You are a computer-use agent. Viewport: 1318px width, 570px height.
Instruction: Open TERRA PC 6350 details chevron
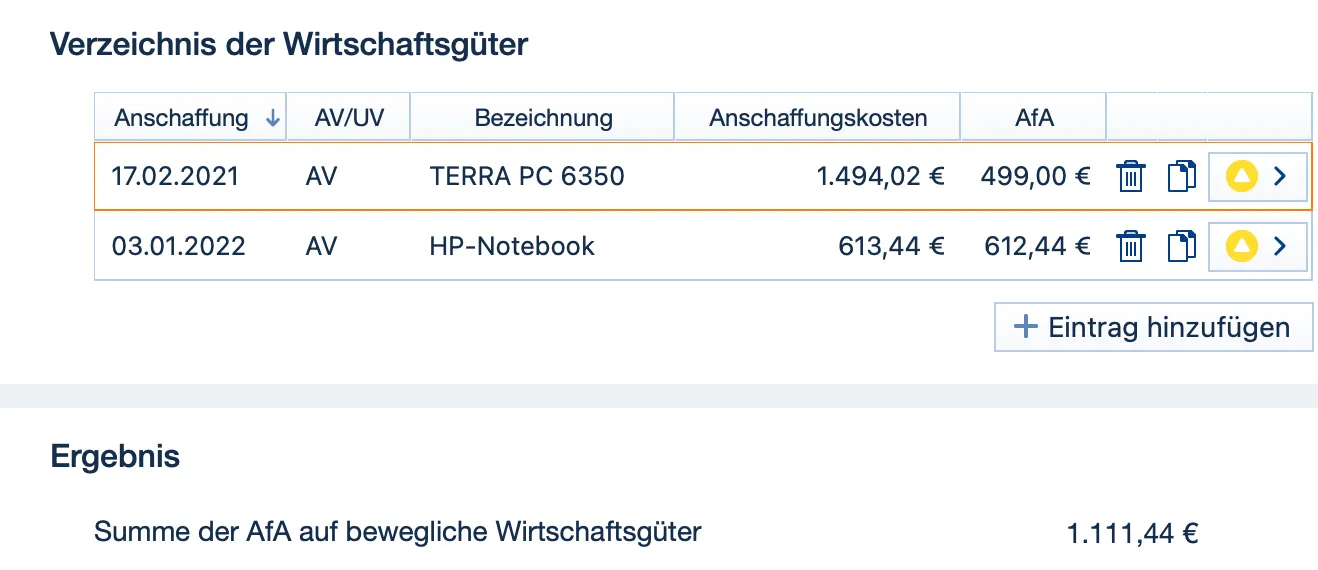point(1279,177)
